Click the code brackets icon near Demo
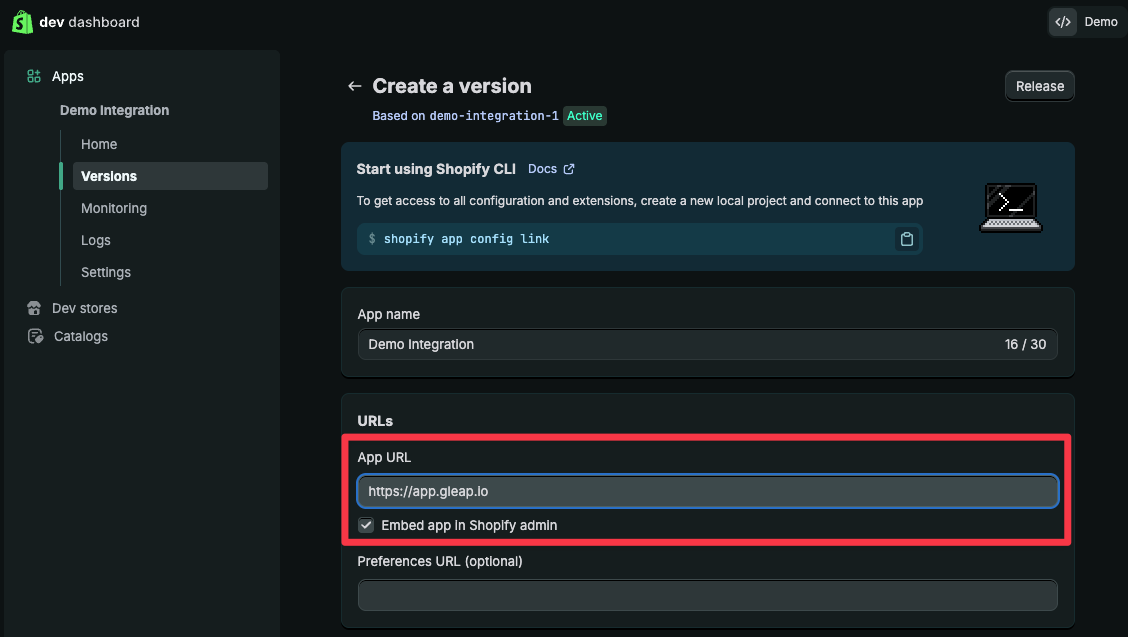Viewport: 1128px width, 637px height. [1063, 22]
